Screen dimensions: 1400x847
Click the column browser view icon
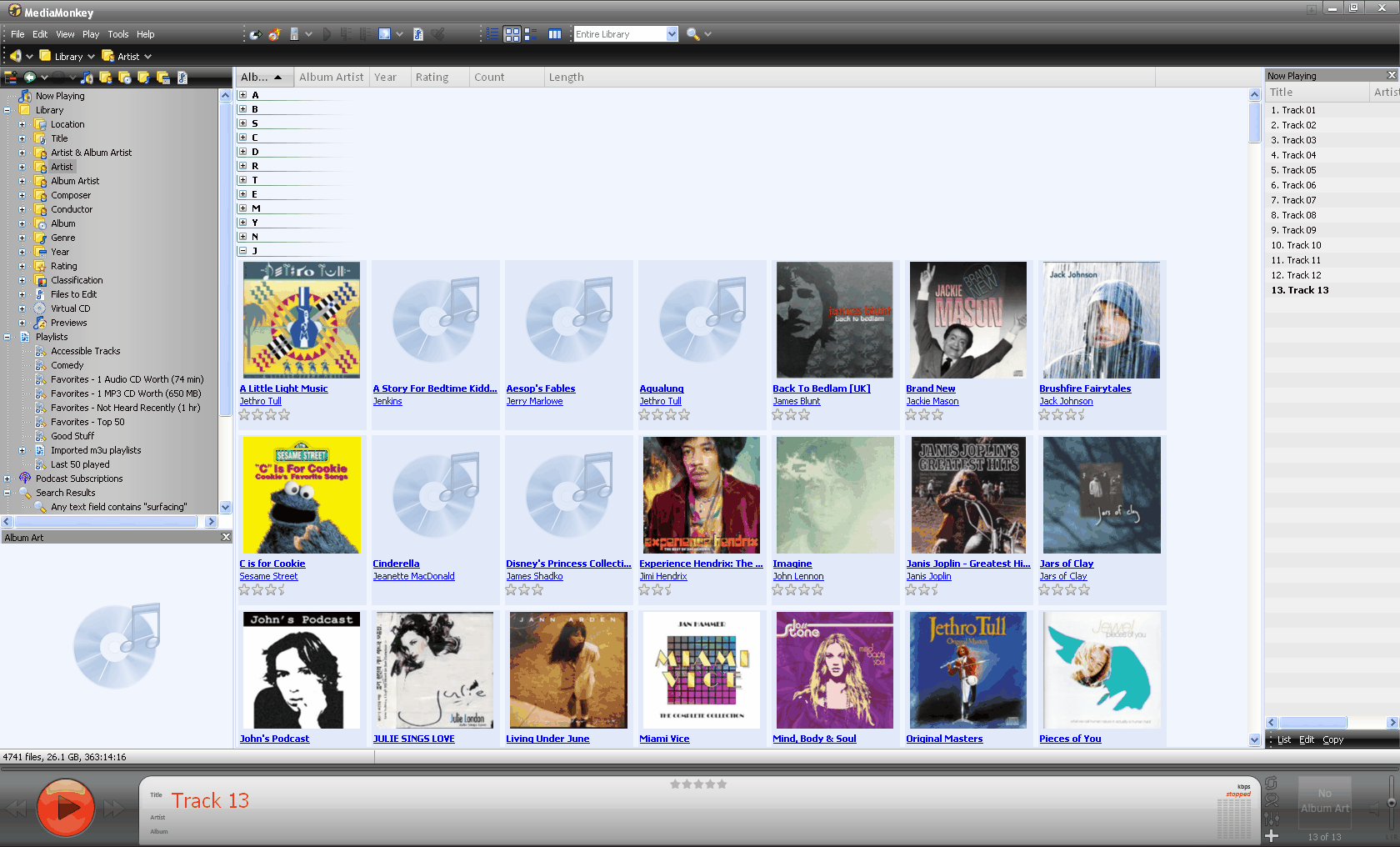(x=554, y=34)
